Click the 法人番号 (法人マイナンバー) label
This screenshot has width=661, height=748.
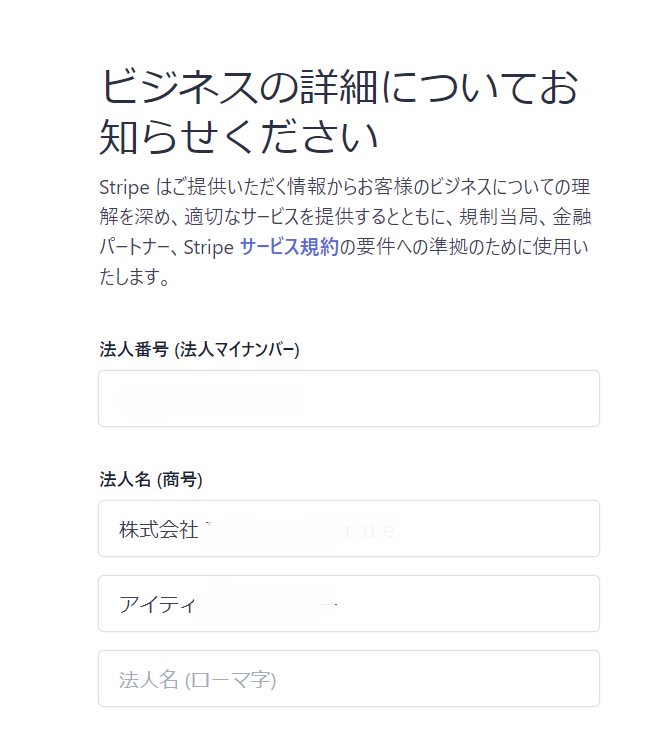[199, 349]
